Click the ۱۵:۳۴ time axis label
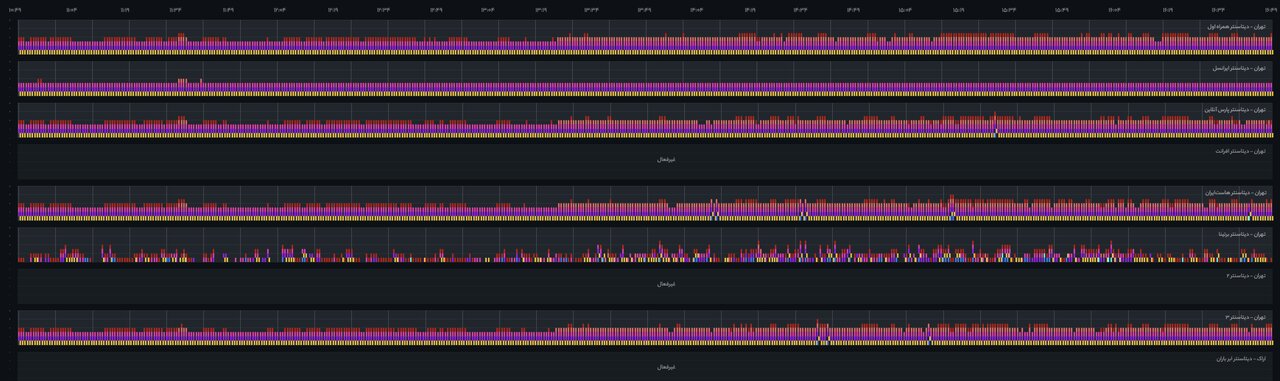This screenshot has height=381, width=1280. tap(1009, 10)
